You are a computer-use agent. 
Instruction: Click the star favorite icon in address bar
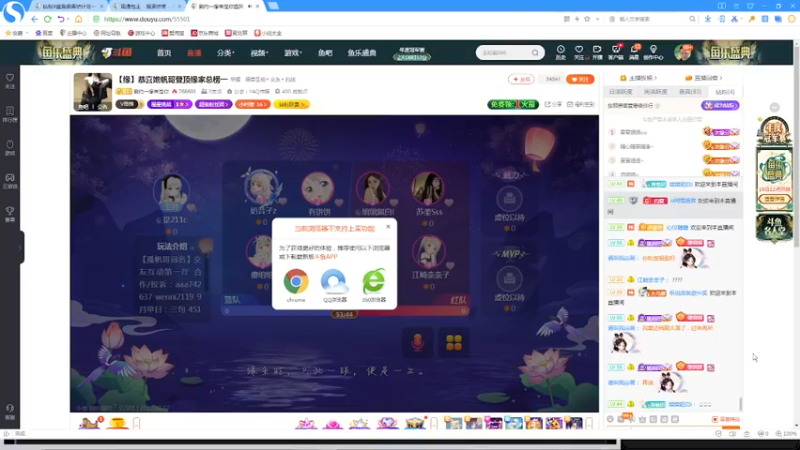[x=587, y=19]
